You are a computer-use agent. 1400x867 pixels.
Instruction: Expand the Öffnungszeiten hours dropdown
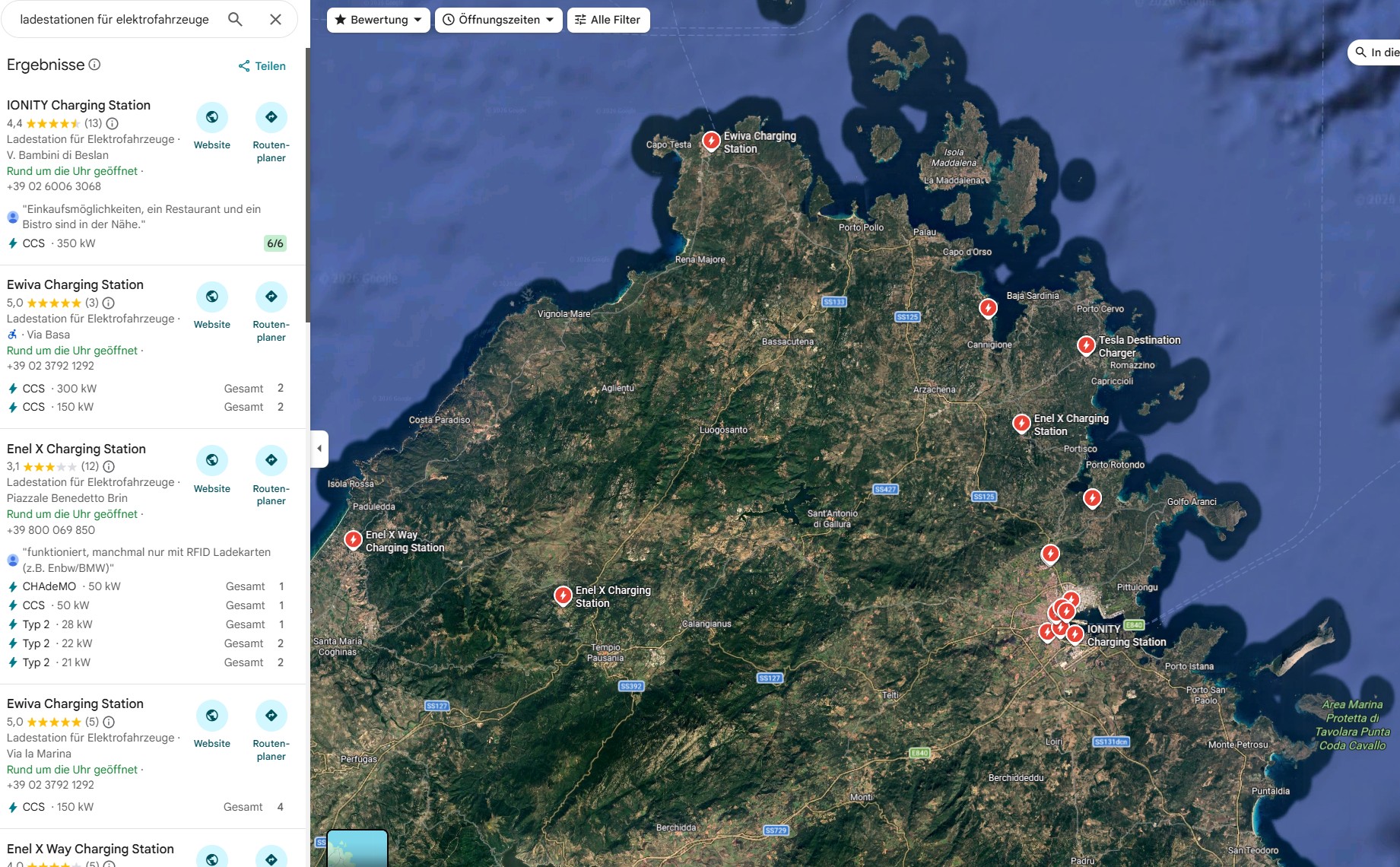(498, 20)
